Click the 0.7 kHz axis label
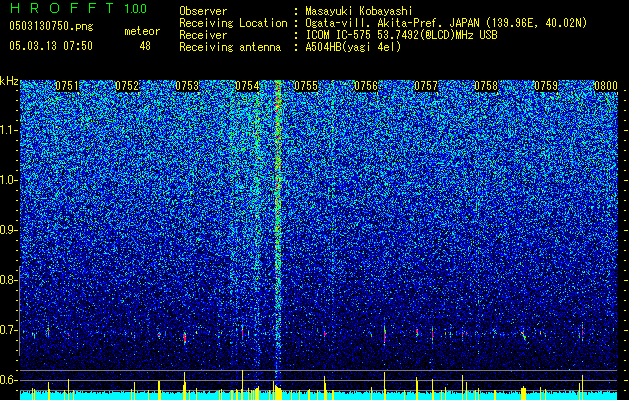Viewport: 629px width, 400px height. click(x=8, y=330)
